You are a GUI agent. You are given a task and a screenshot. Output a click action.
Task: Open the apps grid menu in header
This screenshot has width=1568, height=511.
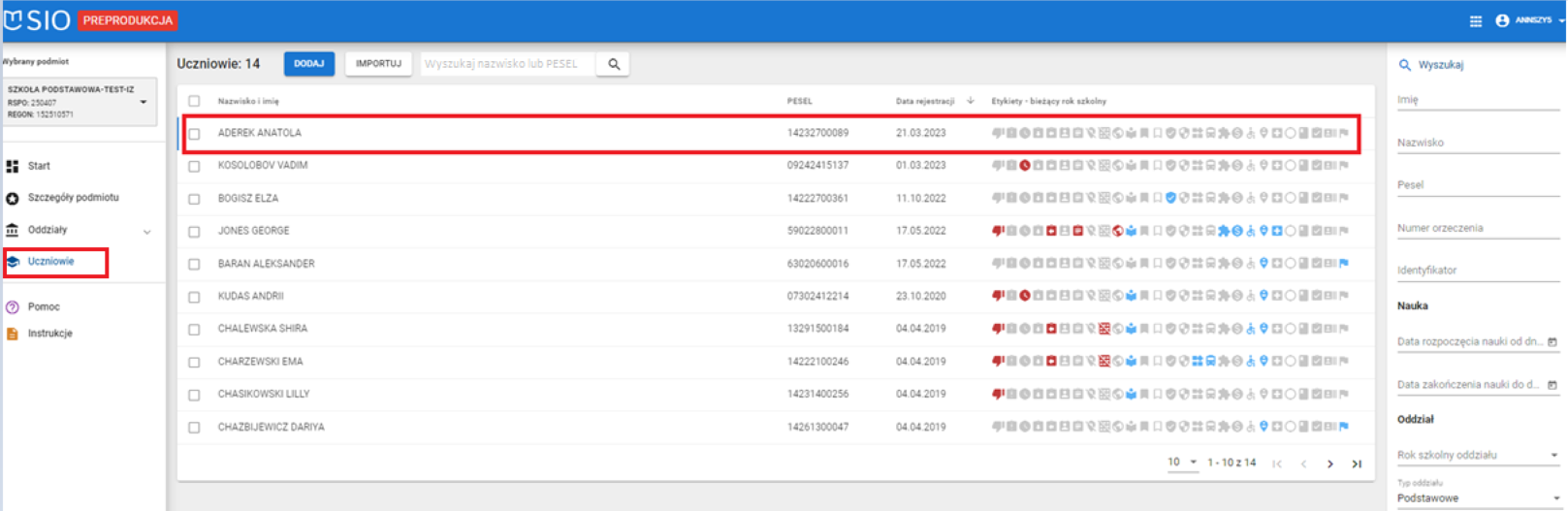tap(1475, 20)
